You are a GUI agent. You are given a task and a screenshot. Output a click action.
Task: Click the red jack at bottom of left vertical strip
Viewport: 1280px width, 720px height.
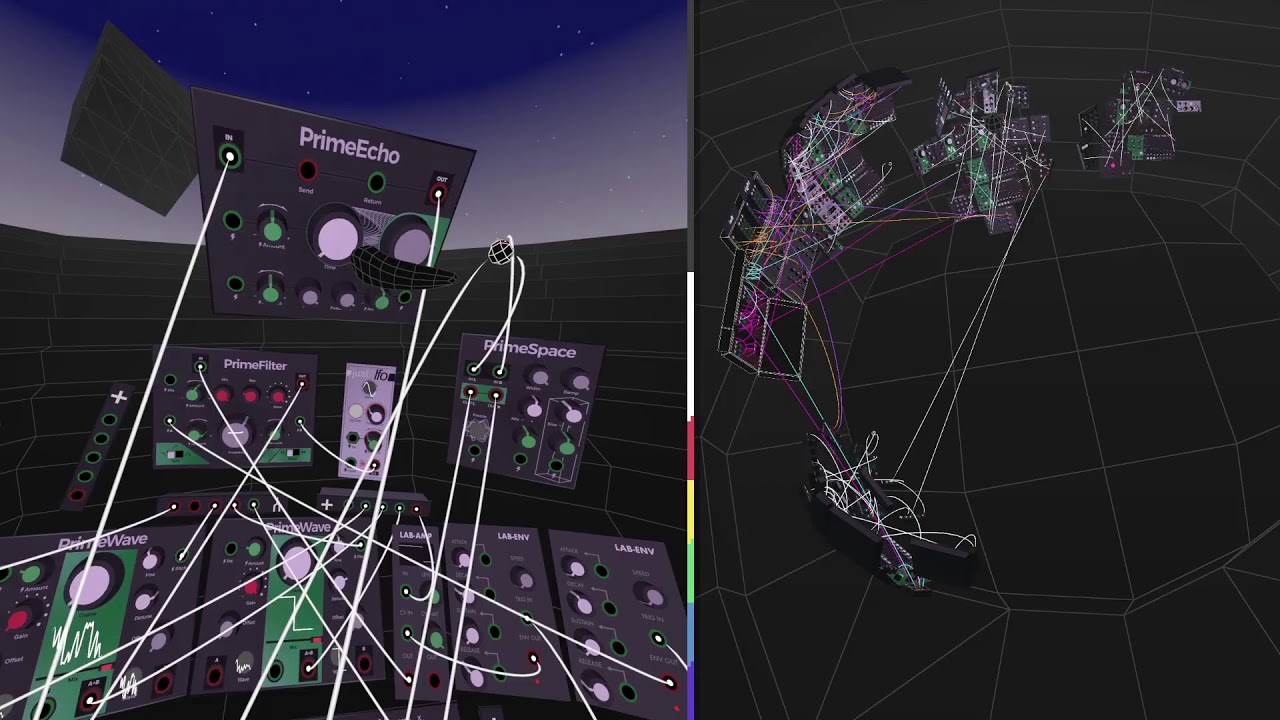point(78,494)
